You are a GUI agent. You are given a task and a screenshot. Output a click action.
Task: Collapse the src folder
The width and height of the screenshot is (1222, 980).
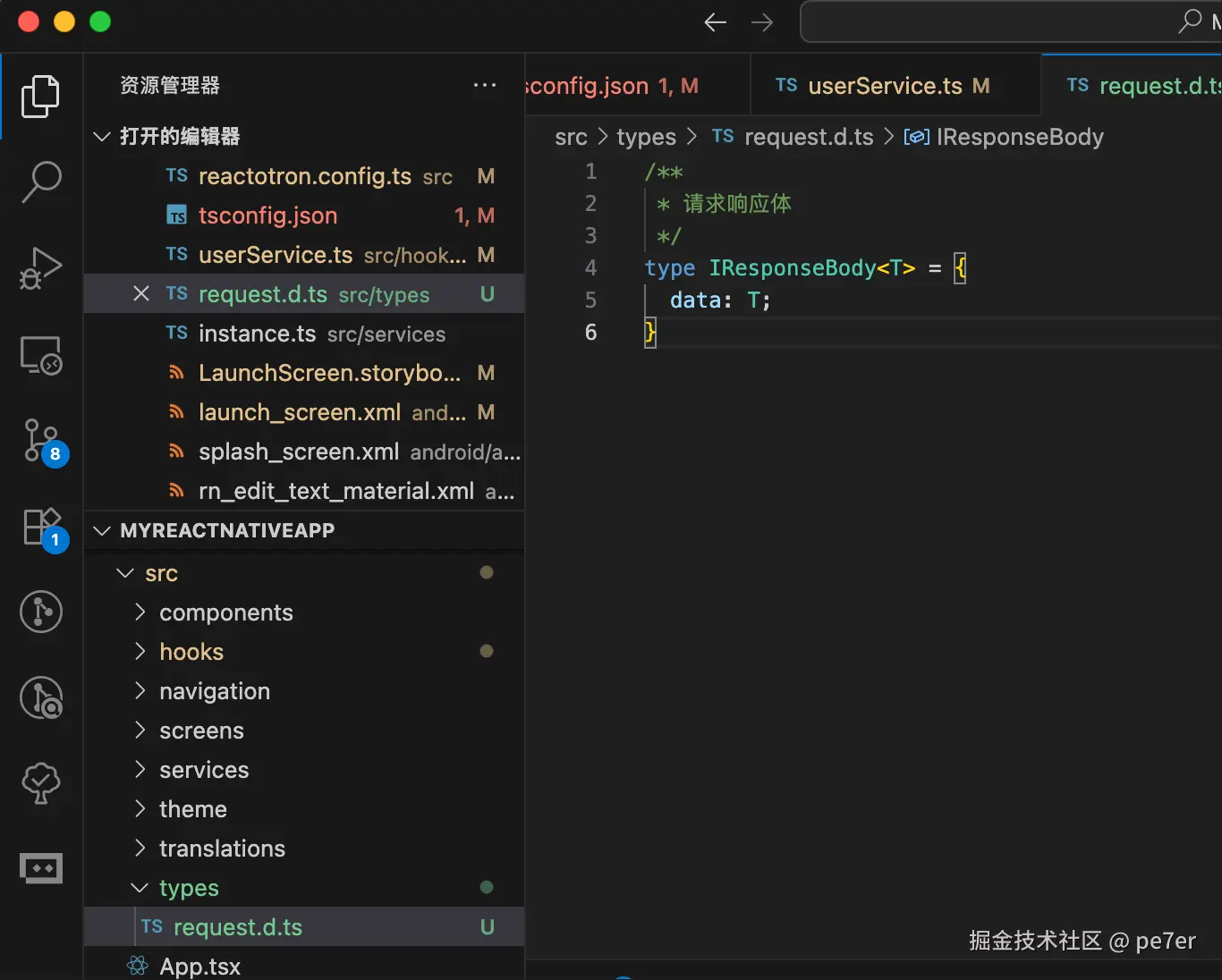(125, 572)
